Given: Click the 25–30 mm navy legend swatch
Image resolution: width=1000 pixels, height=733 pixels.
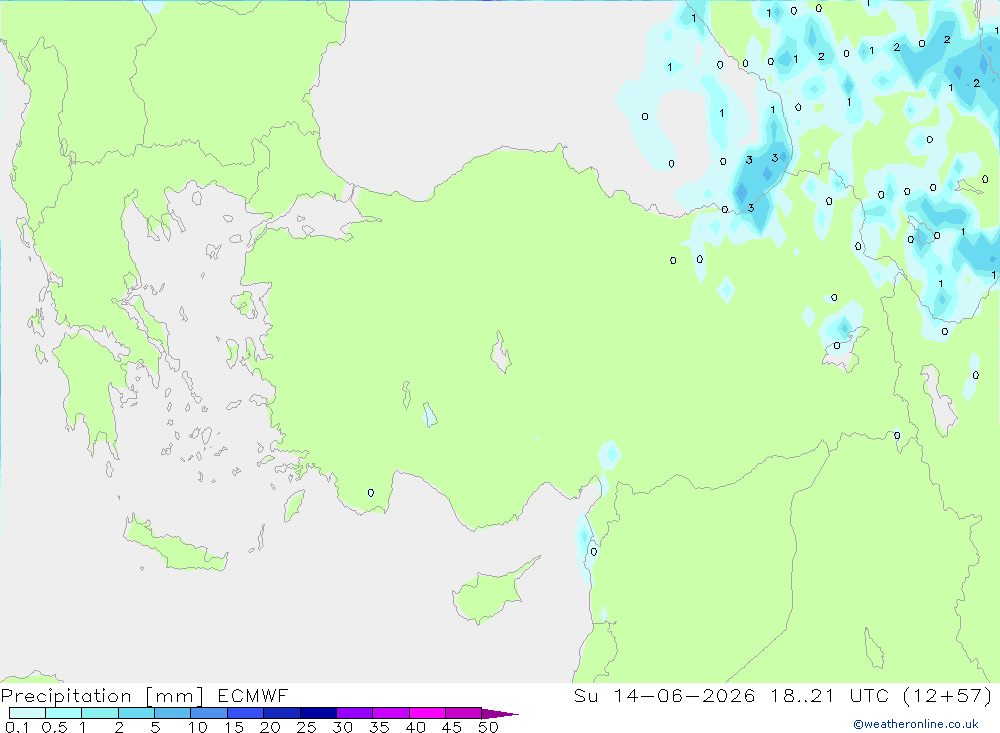Looking at the screenshot, I should pos(318,713).
